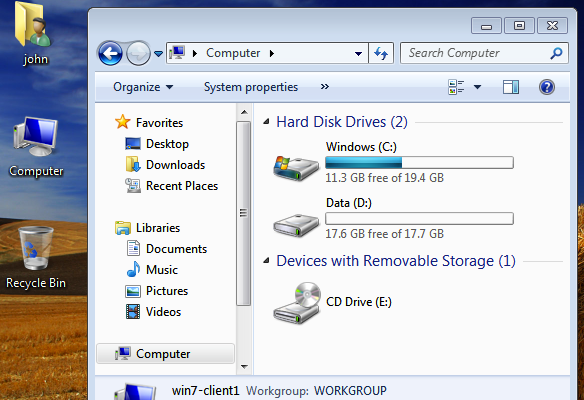The image size is (584, 400).
Task: Collapse the Hard Disk Drives group
Action: 266,121
